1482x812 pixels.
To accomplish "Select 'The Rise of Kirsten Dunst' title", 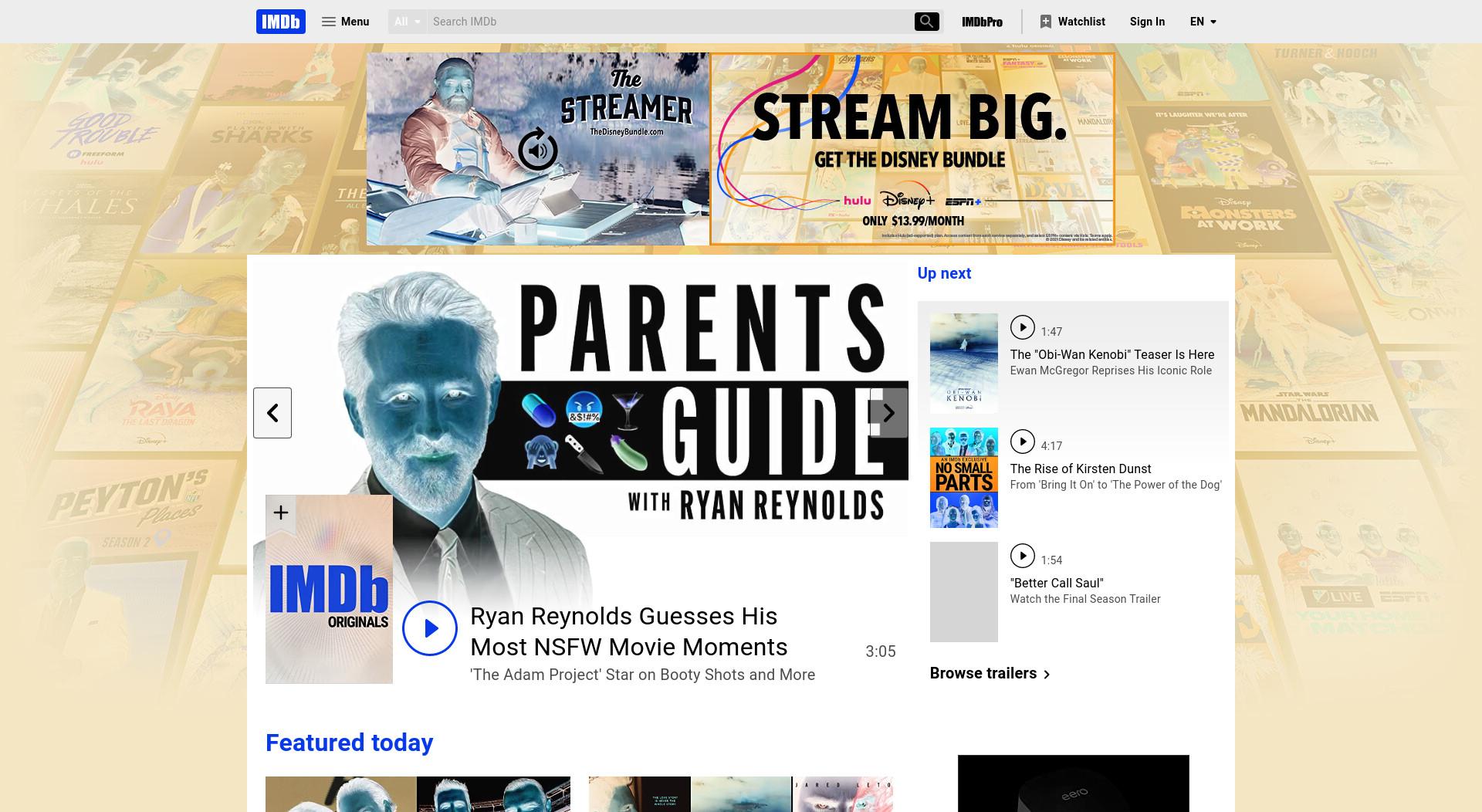I will pyautogui.click(x=1080, y=469).
